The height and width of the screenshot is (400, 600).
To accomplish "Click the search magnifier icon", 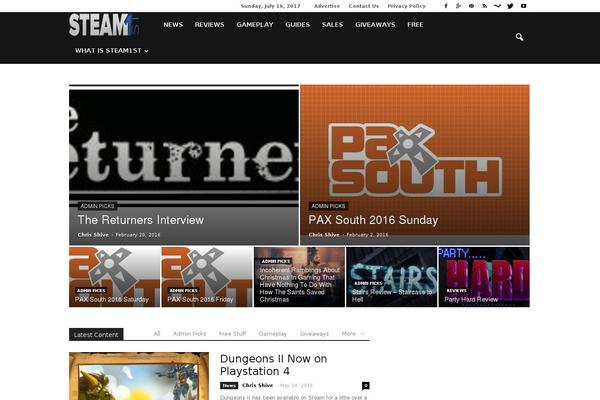I will 519,37.
